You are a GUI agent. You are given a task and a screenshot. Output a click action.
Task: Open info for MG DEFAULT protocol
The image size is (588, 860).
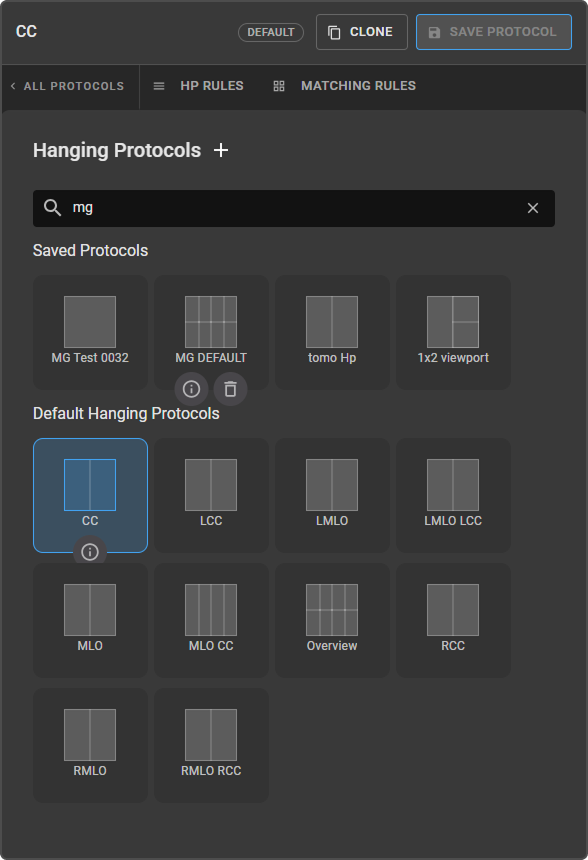click(x=191, y=389)
